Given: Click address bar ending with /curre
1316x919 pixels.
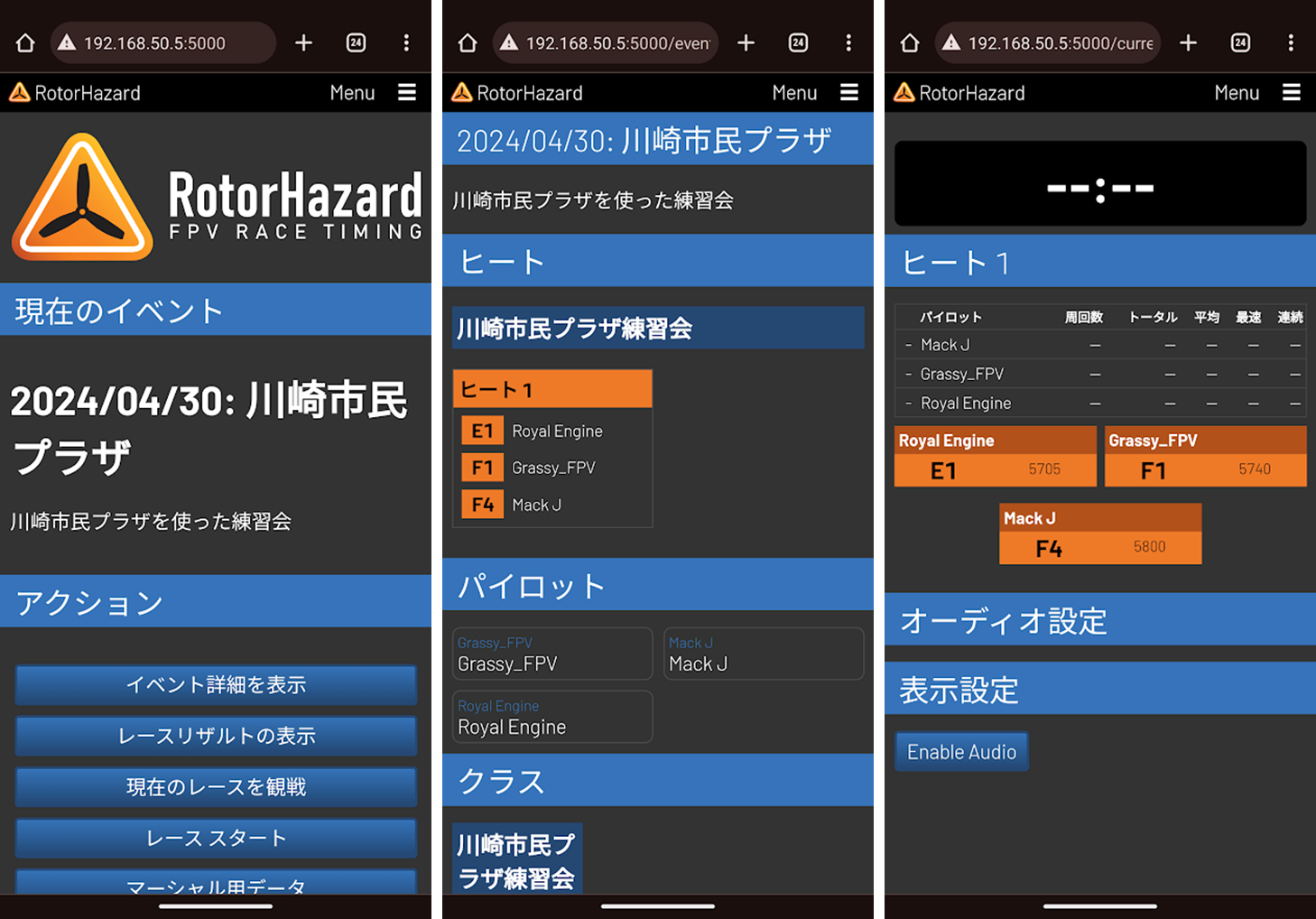Looking at the screenshot, I should click(x=1047, y=42).
